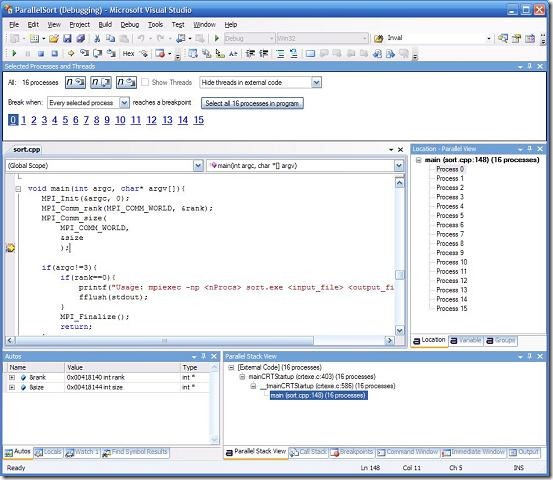553x480 pixels.
Task: Uncomment selected lines icon
Action: 293,54
